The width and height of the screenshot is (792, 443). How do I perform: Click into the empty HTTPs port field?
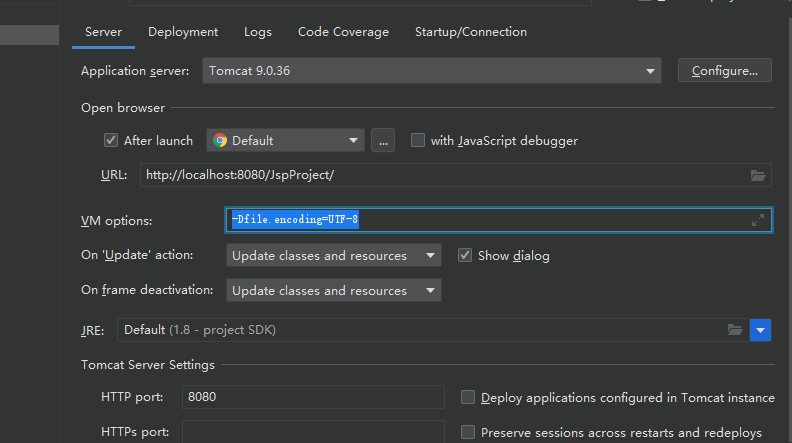tap(313, 432)
